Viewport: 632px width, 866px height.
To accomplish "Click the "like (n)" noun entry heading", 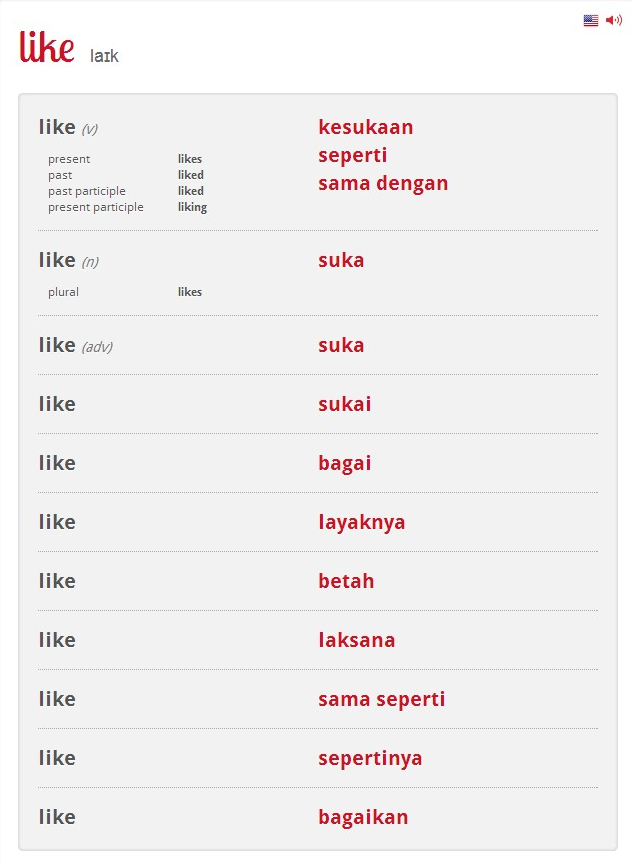I will [x=67, y=260].
